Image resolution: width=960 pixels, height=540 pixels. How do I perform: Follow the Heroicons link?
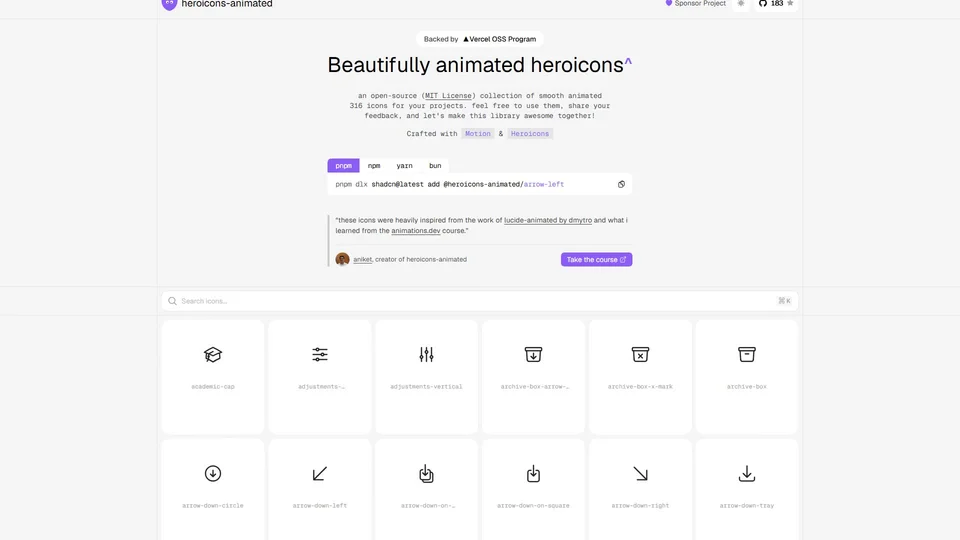pos(530,133)
